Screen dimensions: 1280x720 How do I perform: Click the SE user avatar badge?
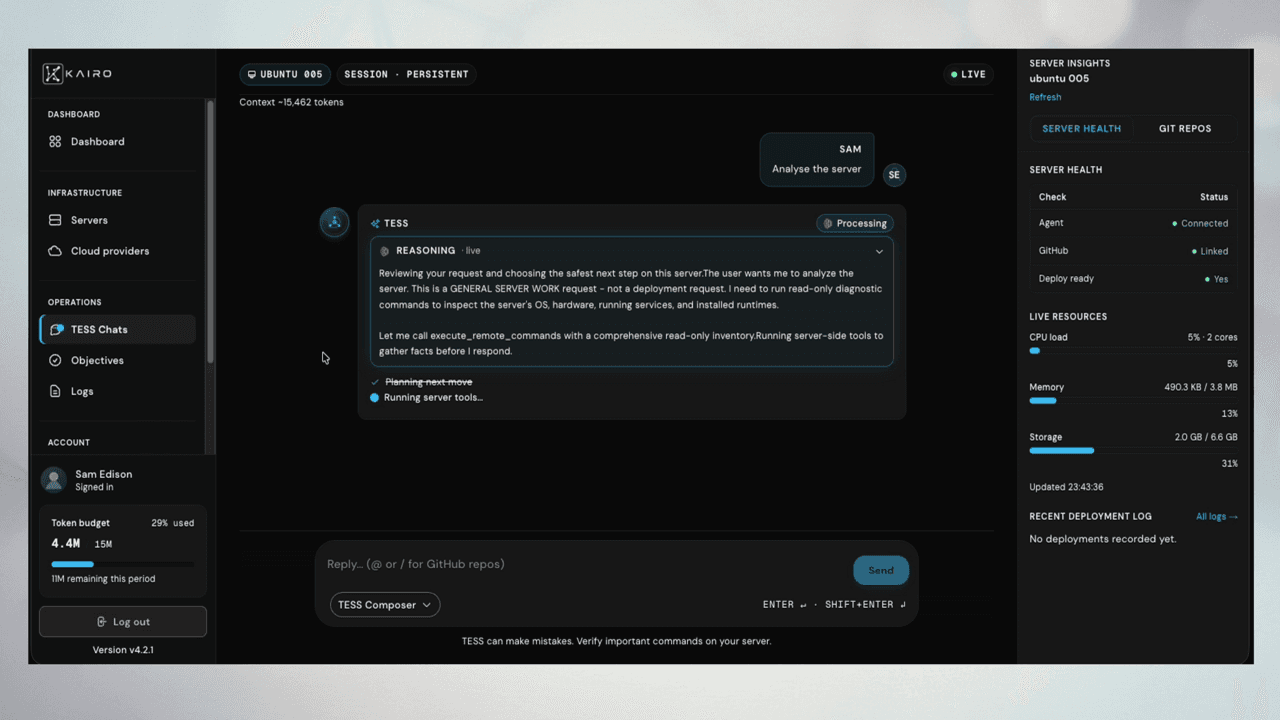(x=894, y=175)
